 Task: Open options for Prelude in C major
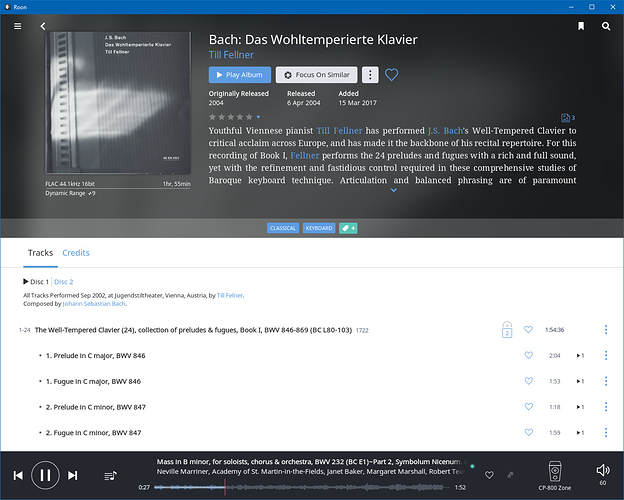606,355
